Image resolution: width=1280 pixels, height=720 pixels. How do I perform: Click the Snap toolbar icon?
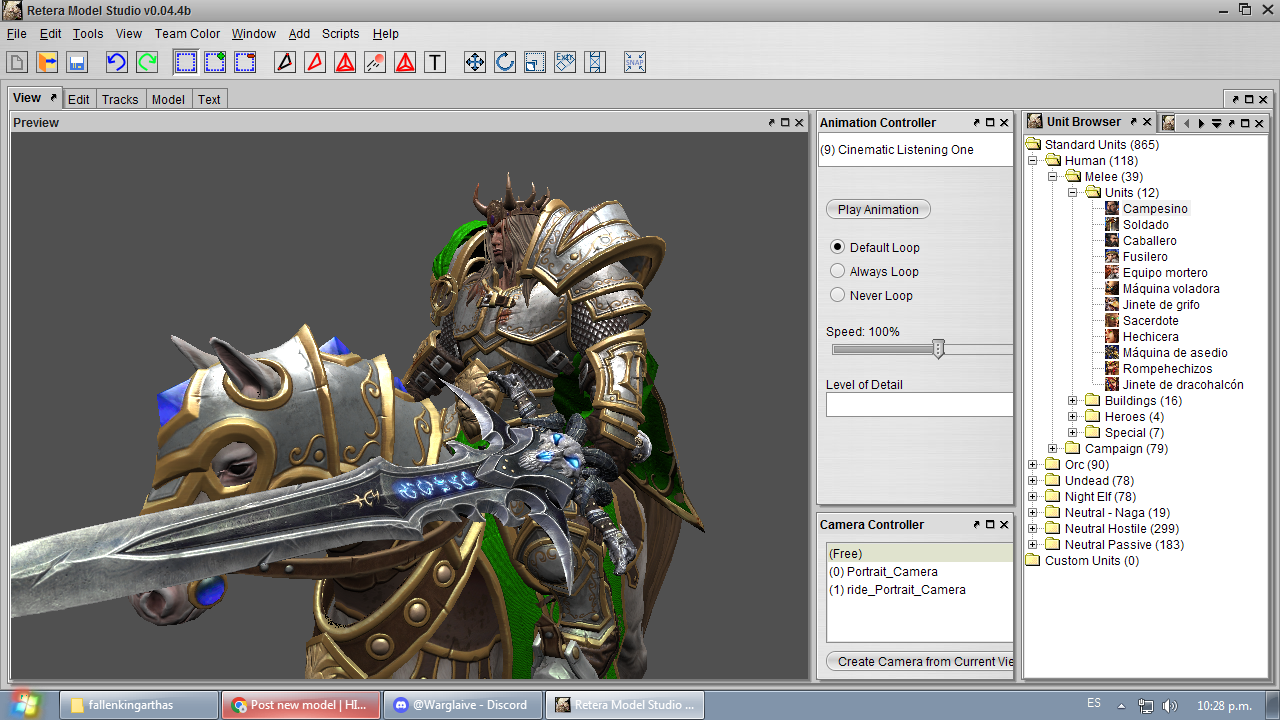click(635, 62)
